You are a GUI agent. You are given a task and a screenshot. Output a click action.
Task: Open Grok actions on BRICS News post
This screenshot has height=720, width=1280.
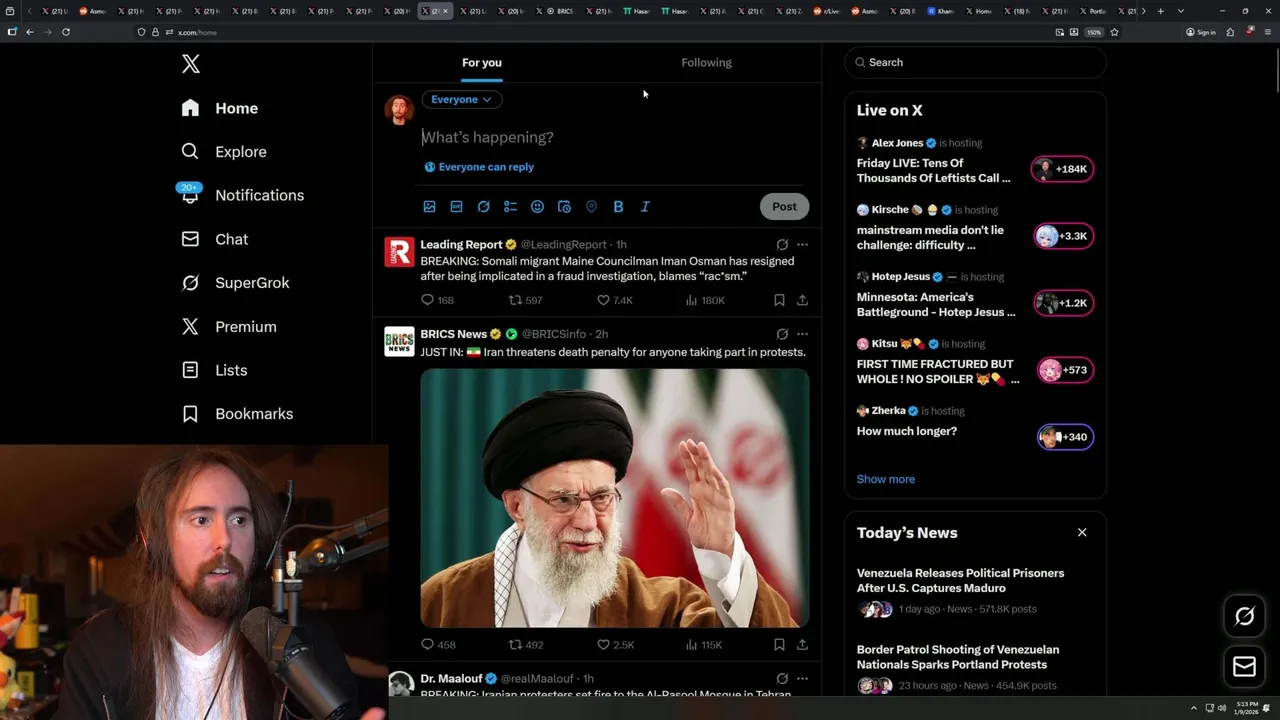tap(782, 334)
